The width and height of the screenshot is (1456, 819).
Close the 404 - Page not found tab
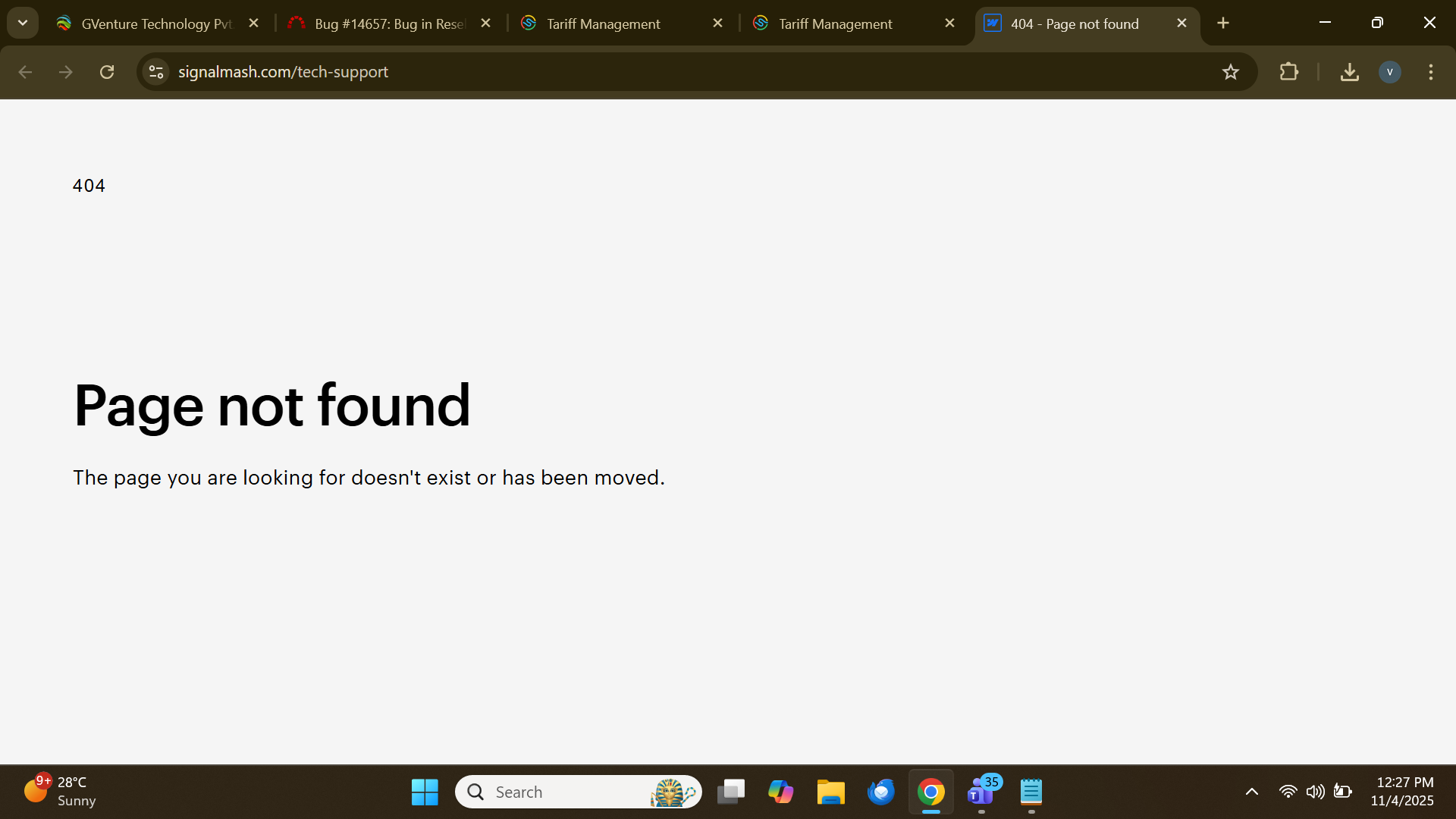tap(1181, 24)
